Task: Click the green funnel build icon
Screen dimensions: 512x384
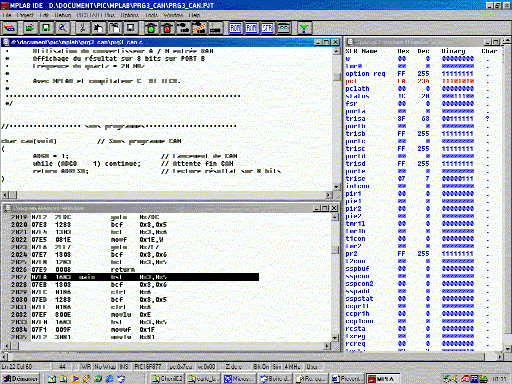Action: coord(304,28)
